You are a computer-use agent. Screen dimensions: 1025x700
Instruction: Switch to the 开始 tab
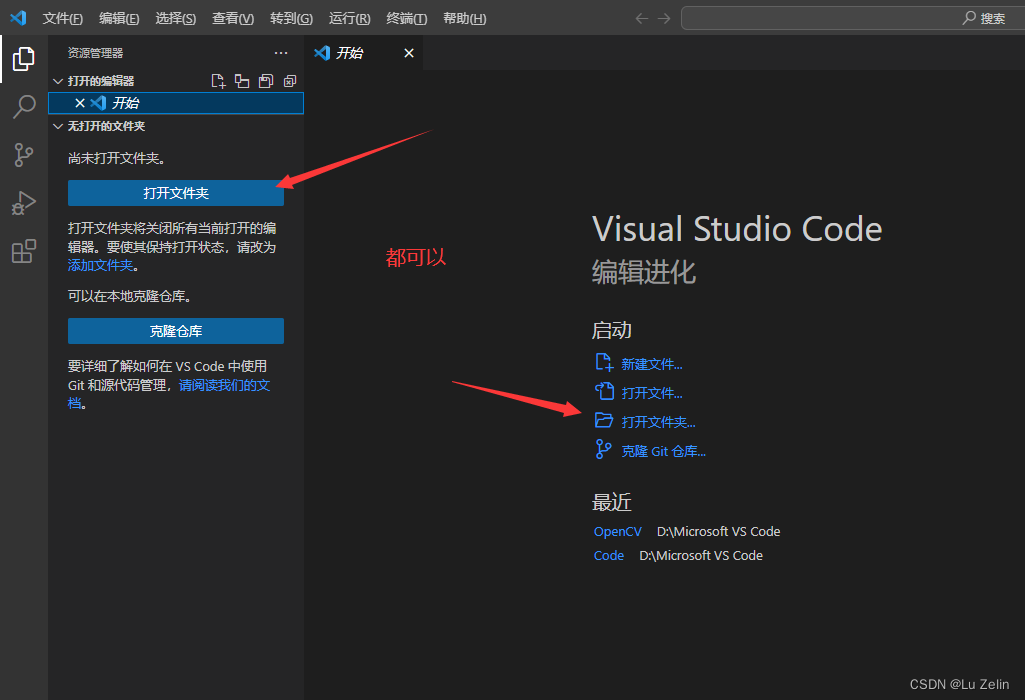click(x=347, y=53)
